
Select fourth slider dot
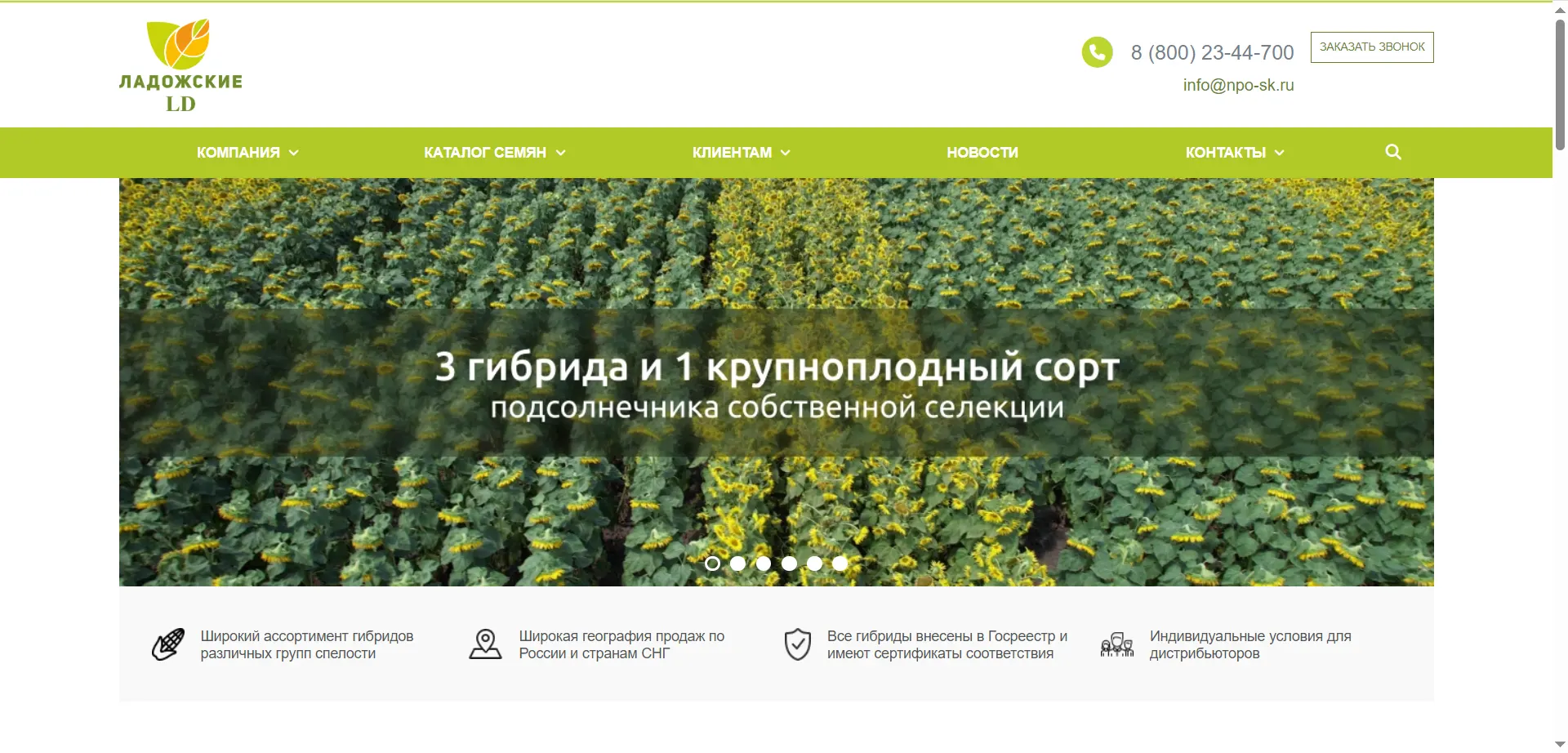[789, 564]
